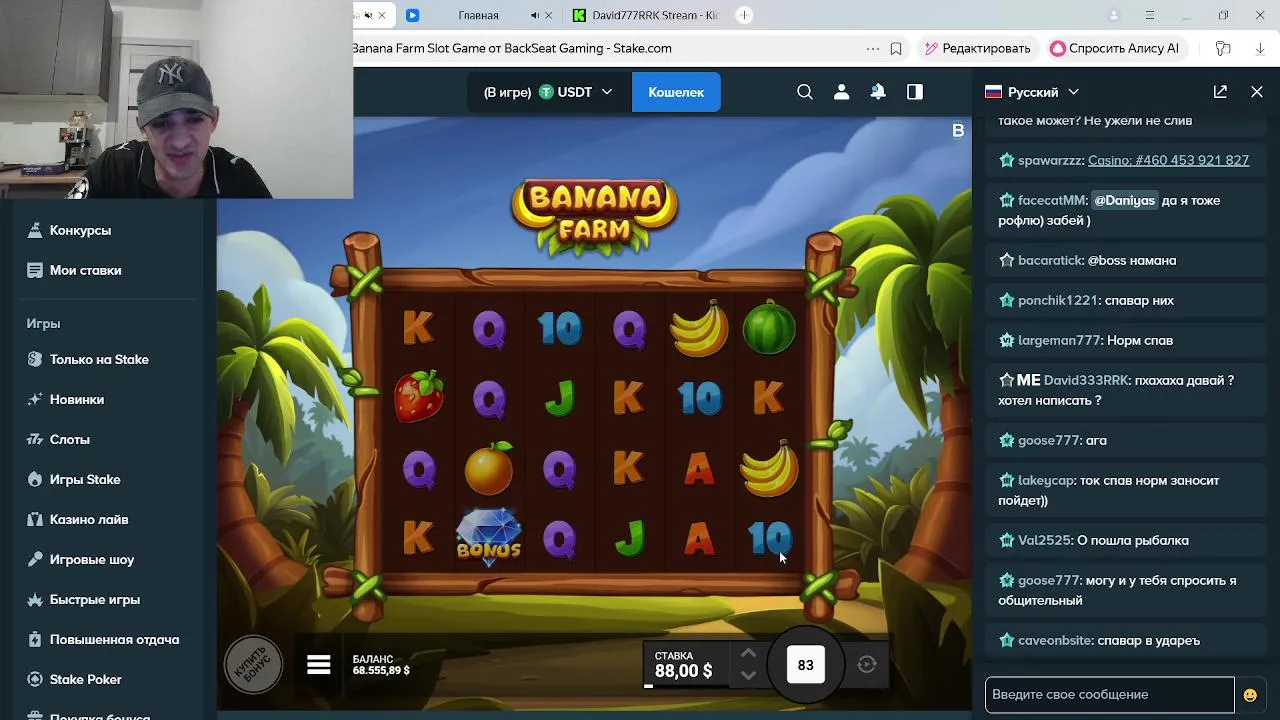This screenshot has height=720, width=1280.
Task: Click Редактировать in browser toolbar
Action: tap(977, 48)
